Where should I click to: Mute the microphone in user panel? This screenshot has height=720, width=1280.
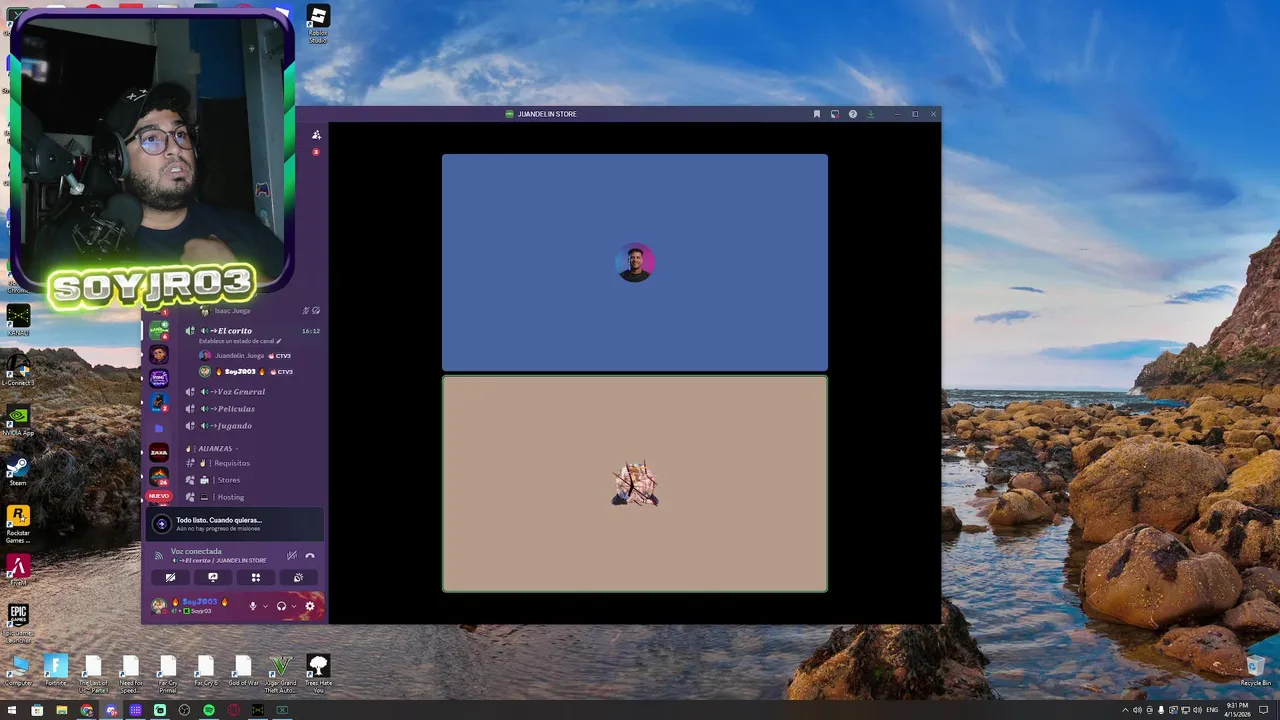pos(253,606)
